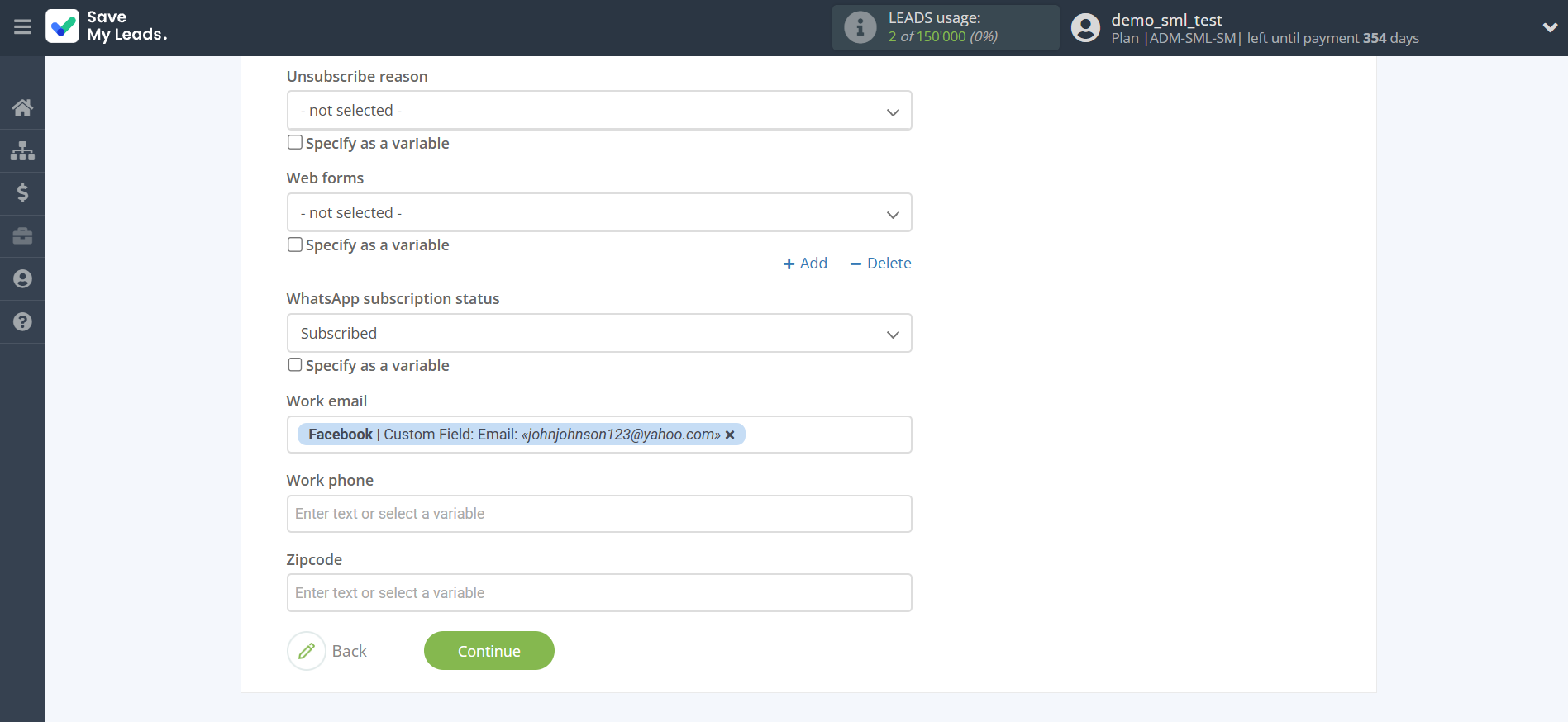This screenshot has width=1568, height=722.
Task: Click the SaveMyLeads logo
Action: 107,26
